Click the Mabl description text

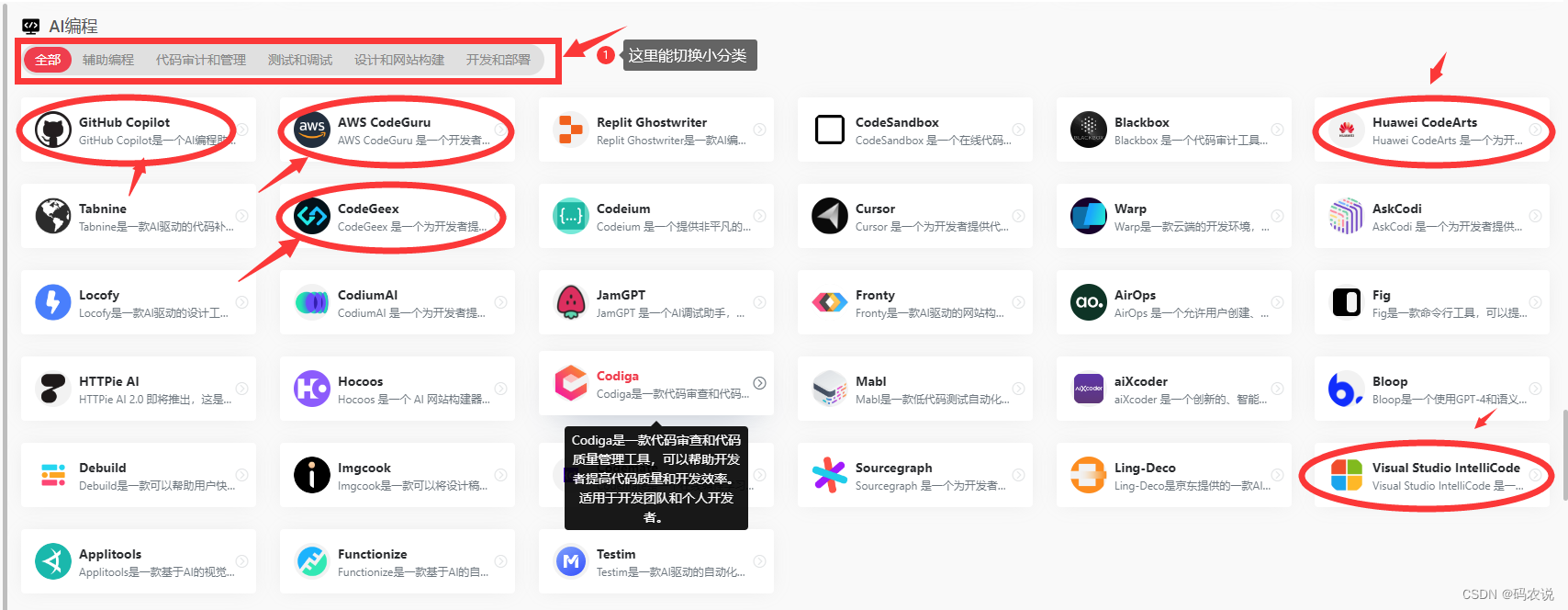933,400
